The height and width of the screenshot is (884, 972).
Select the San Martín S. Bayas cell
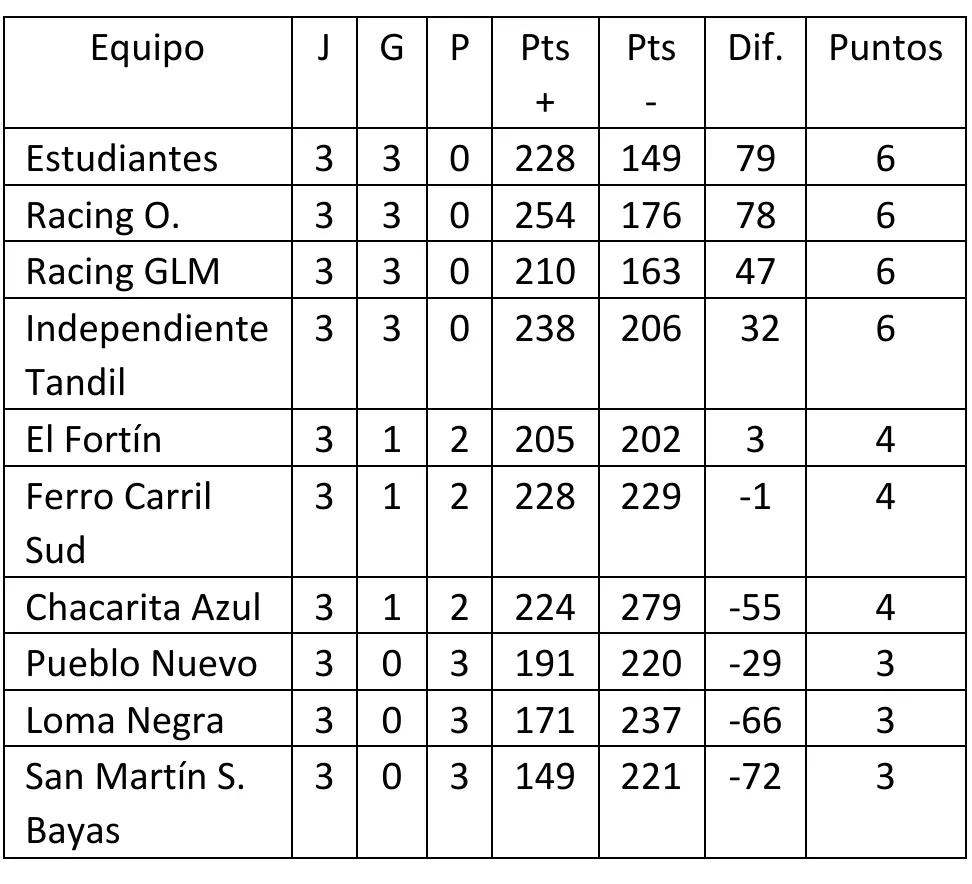(x=134, y=802)
